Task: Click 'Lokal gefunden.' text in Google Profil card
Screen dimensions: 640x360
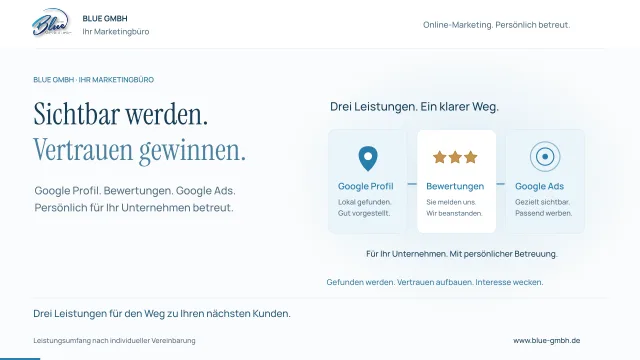Action: pos(364,202)
